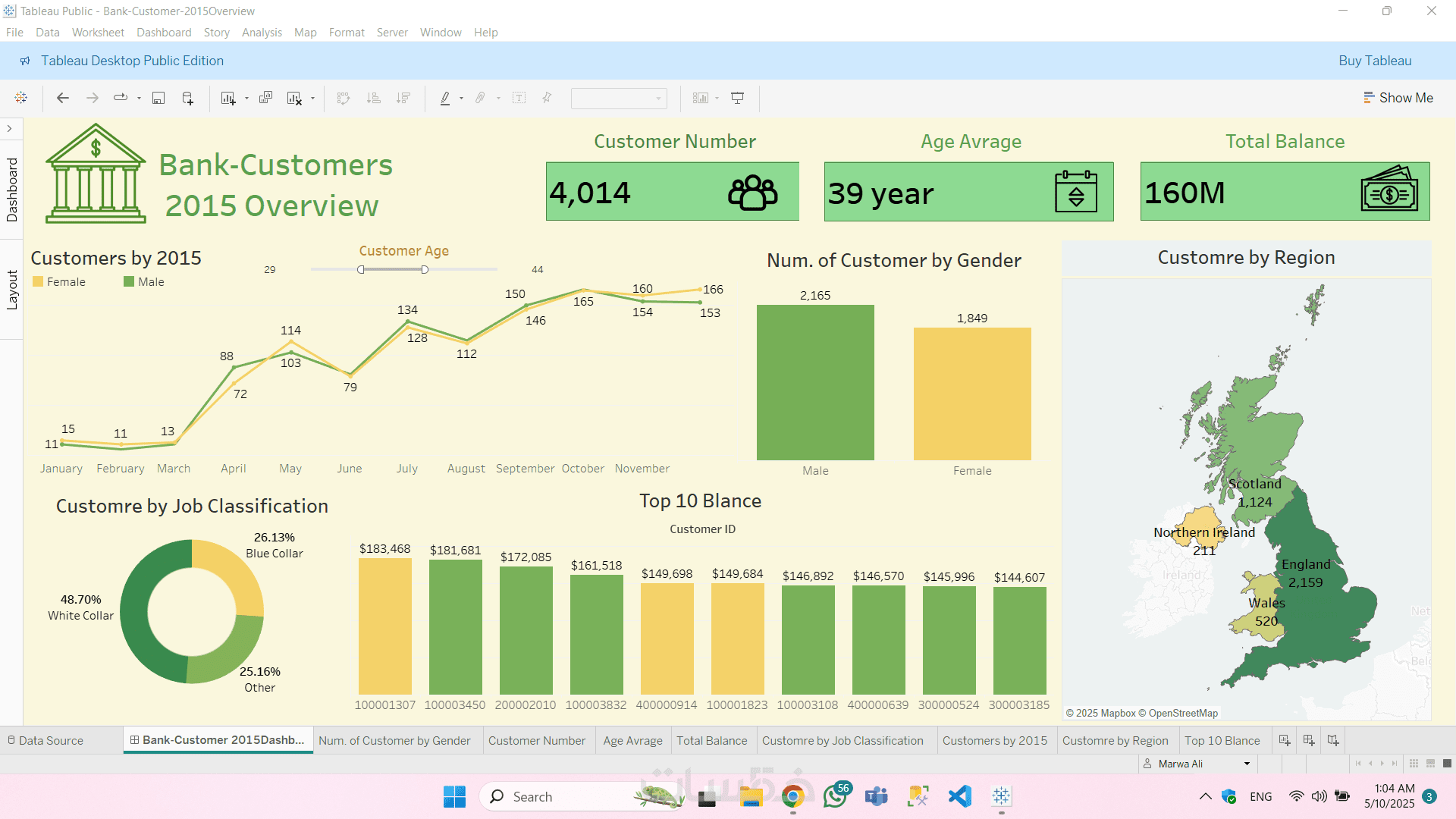Click the Undo back arrow in toolbar
Viewport: 1456px width, 819px height.
coord(63,98)
